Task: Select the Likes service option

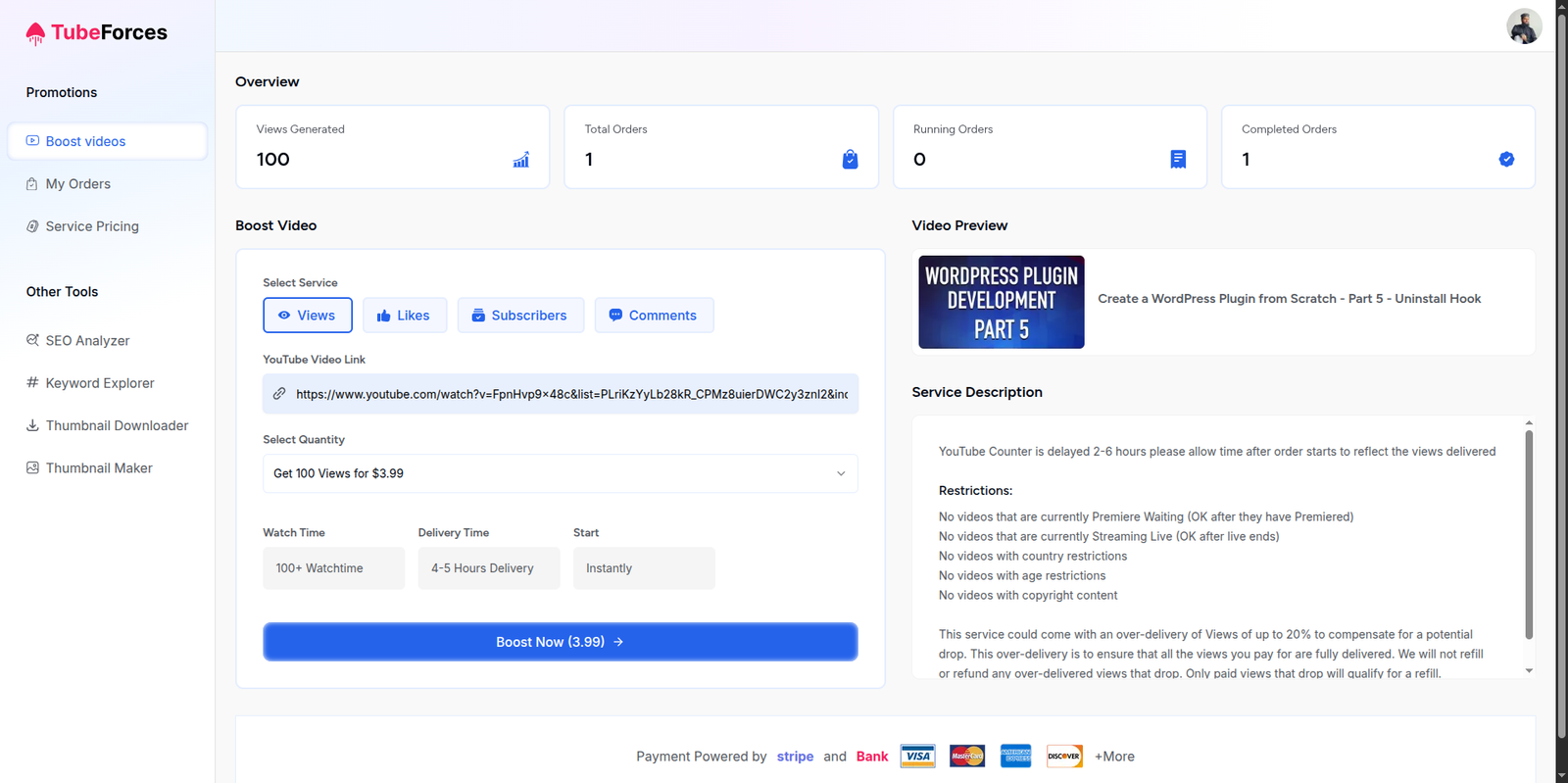Action: [x=404, y=316]
